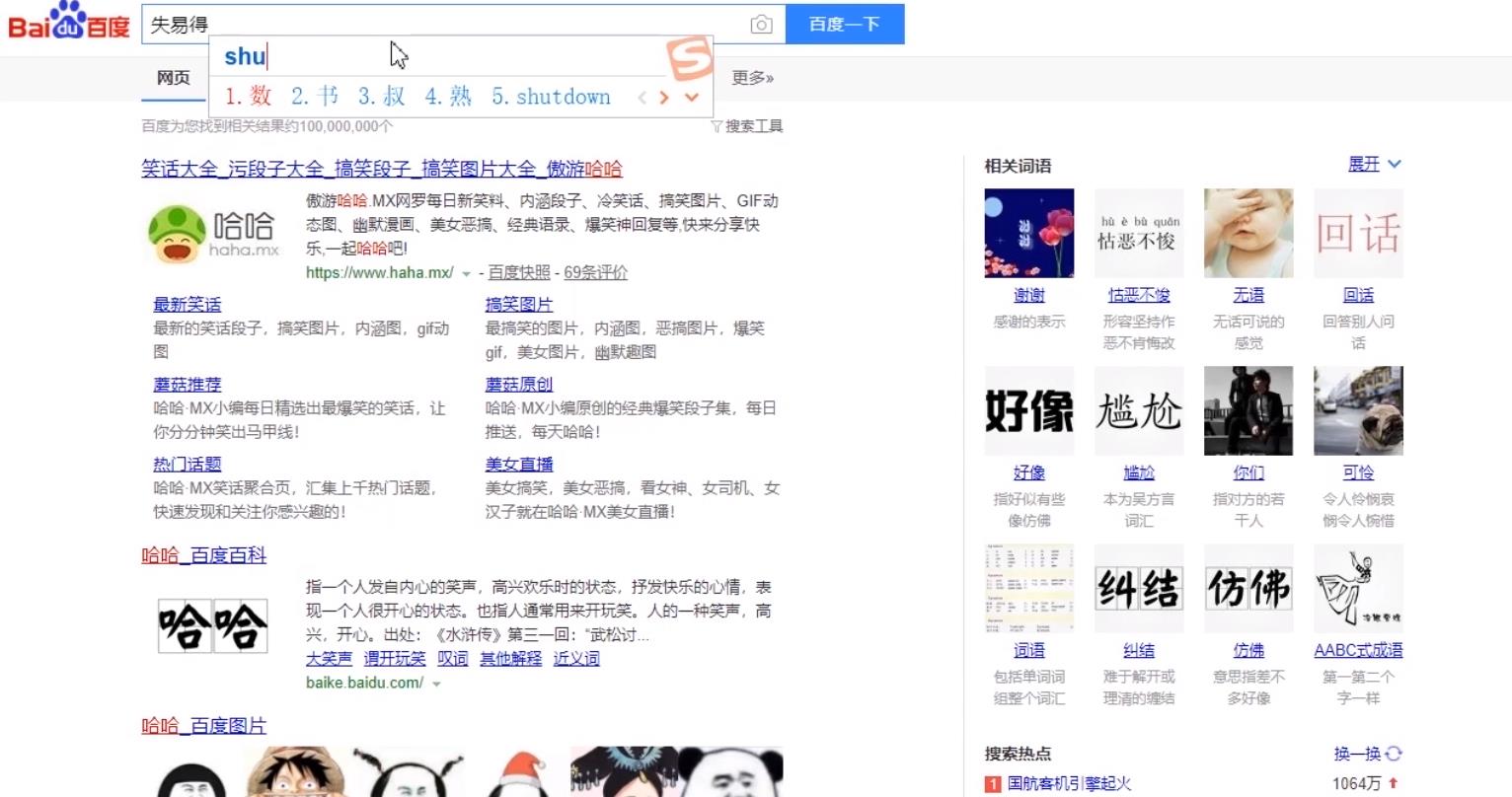Refresh hot searches with 换一换
Screen dimensions: 1512x797
1368,754
